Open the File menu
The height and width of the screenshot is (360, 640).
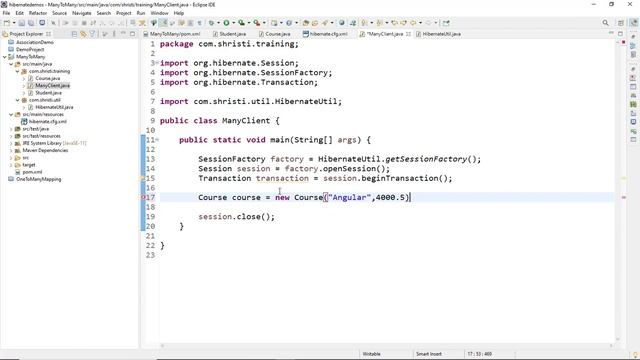(x=6, y=13)
